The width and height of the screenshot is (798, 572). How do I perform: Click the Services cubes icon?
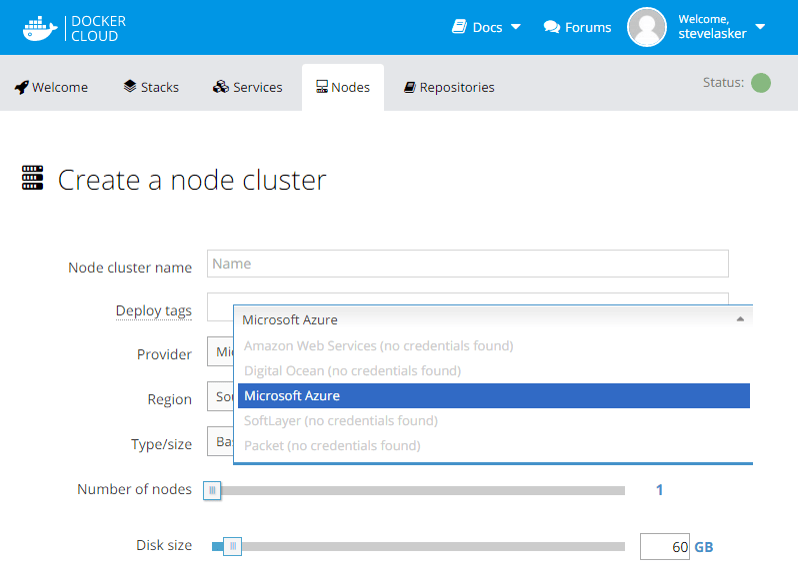221,87
